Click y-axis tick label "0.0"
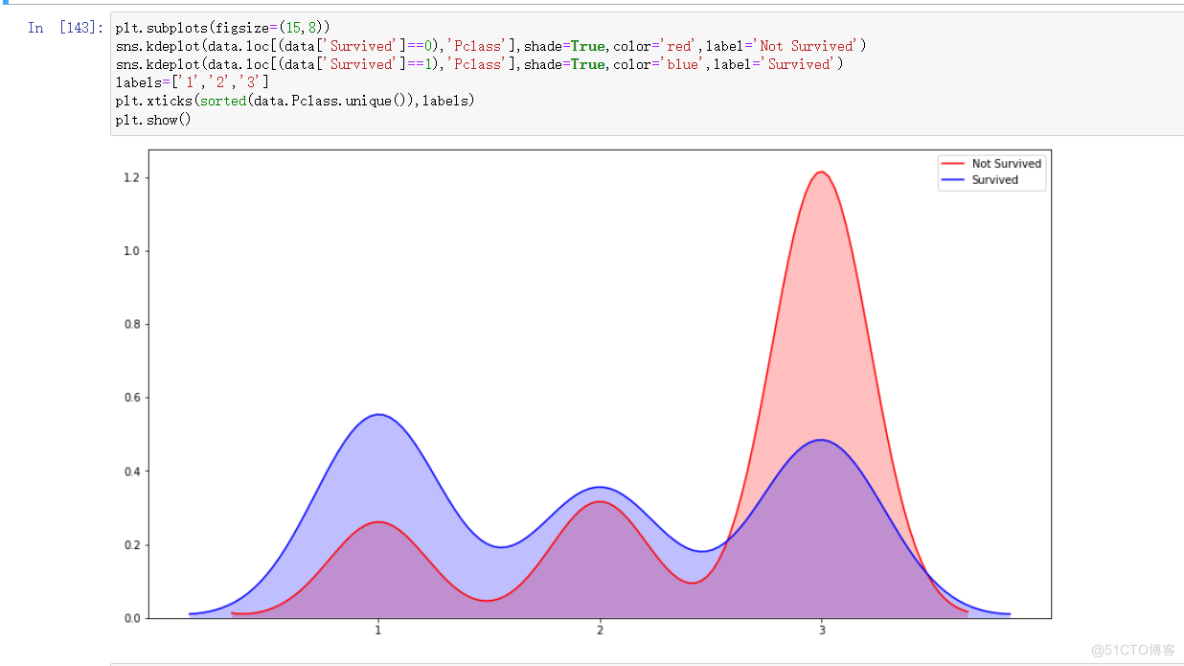Screen dimensions: 1184x666 pos(131,618)
